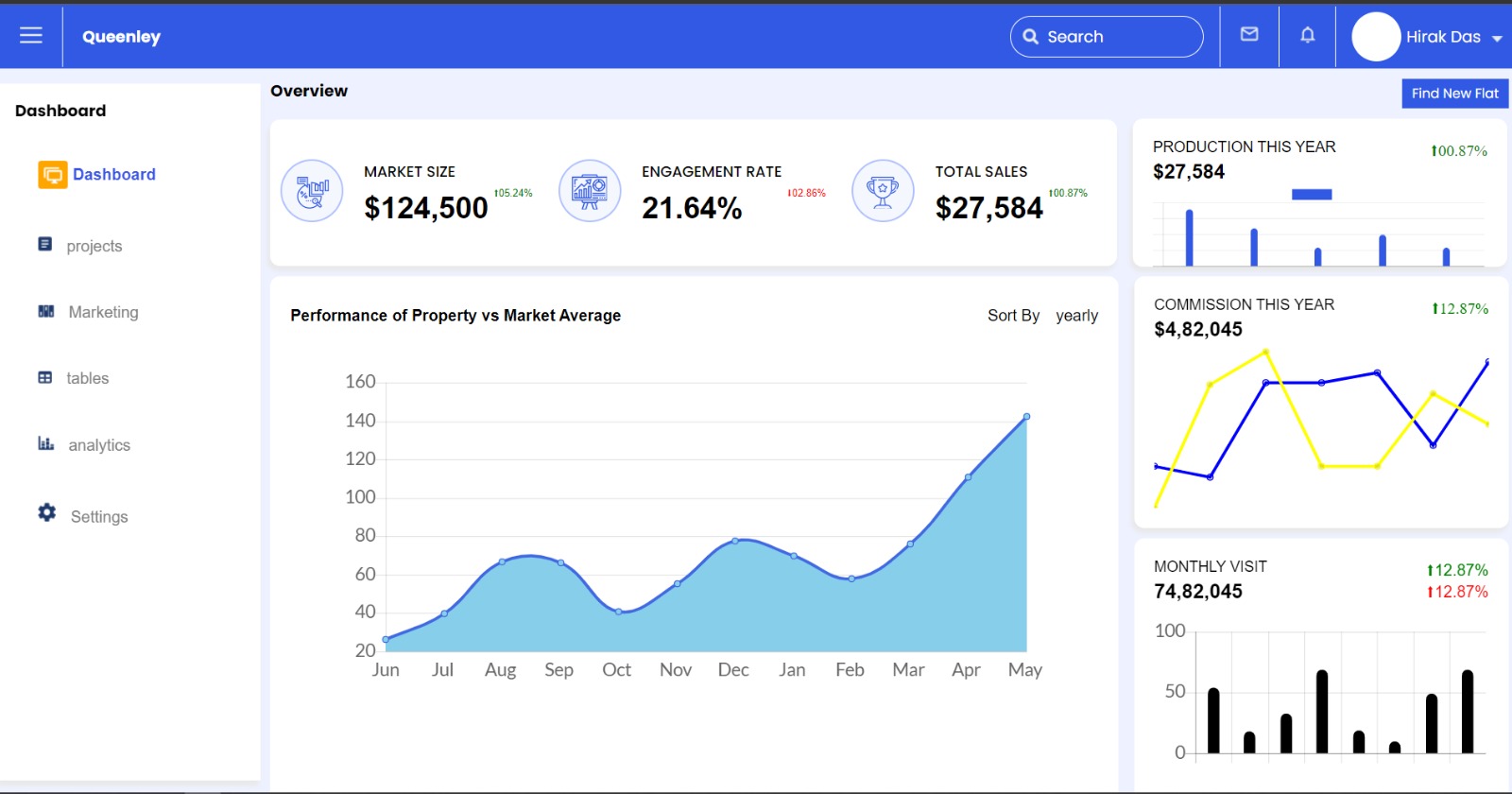Click the Settings gear icon

click(46, 512)
